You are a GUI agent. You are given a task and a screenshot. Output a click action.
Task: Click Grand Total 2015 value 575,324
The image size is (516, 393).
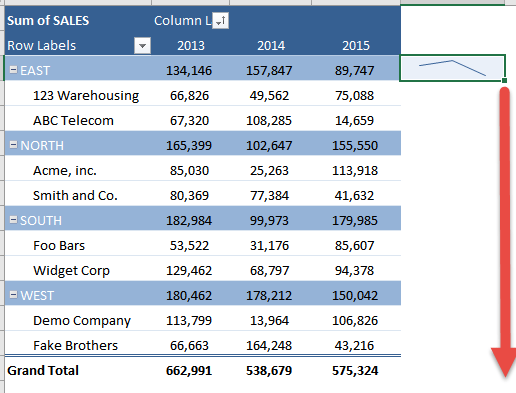coord(355,371)
